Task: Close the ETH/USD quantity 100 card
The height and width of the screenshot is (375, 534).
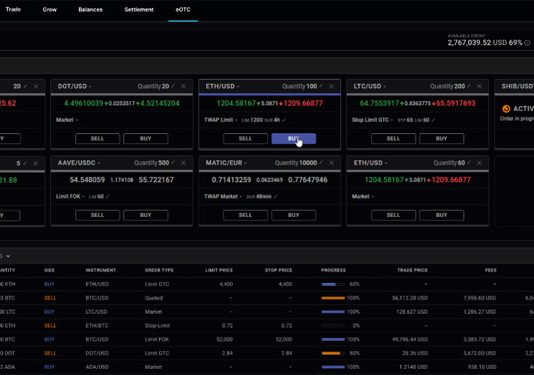Action: point(331,87)
